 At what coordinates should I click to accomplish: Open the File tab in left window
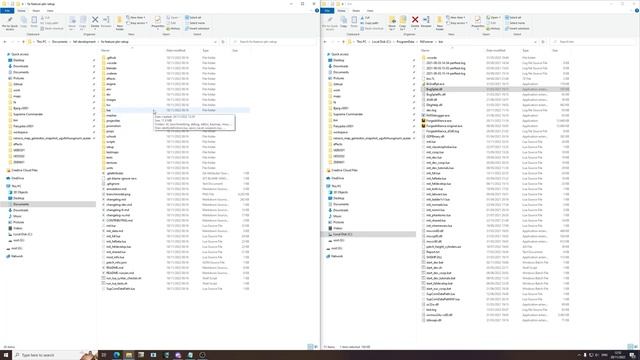coord(7,11)
